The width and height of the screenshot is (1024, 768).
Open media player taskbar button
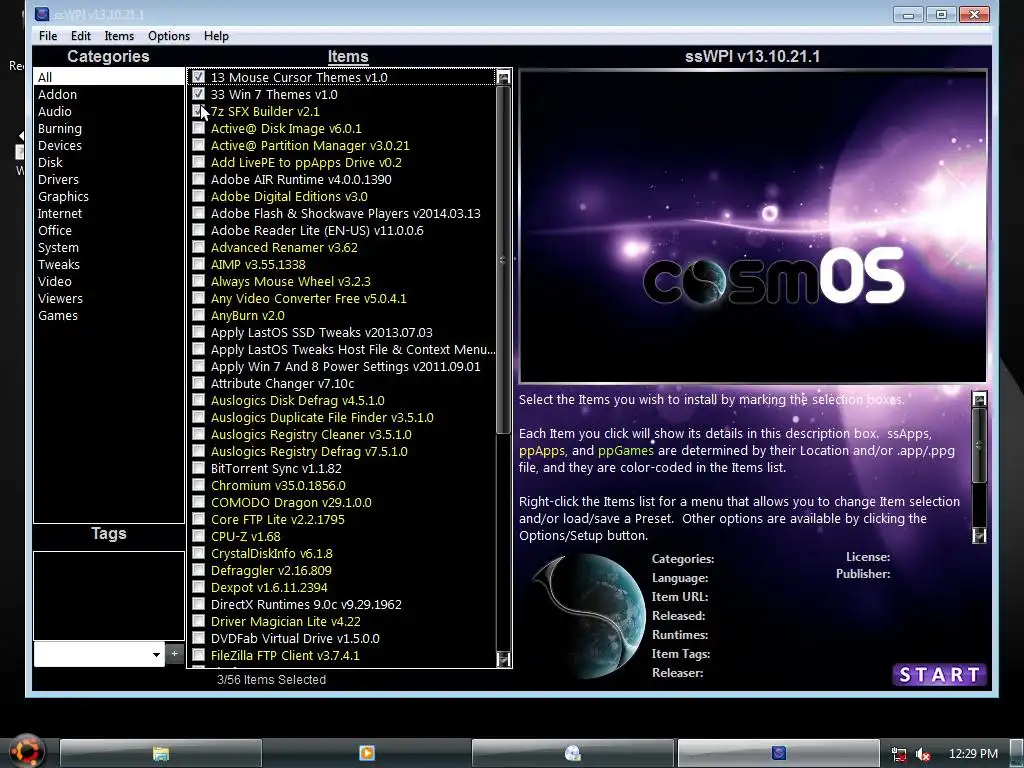367,753
